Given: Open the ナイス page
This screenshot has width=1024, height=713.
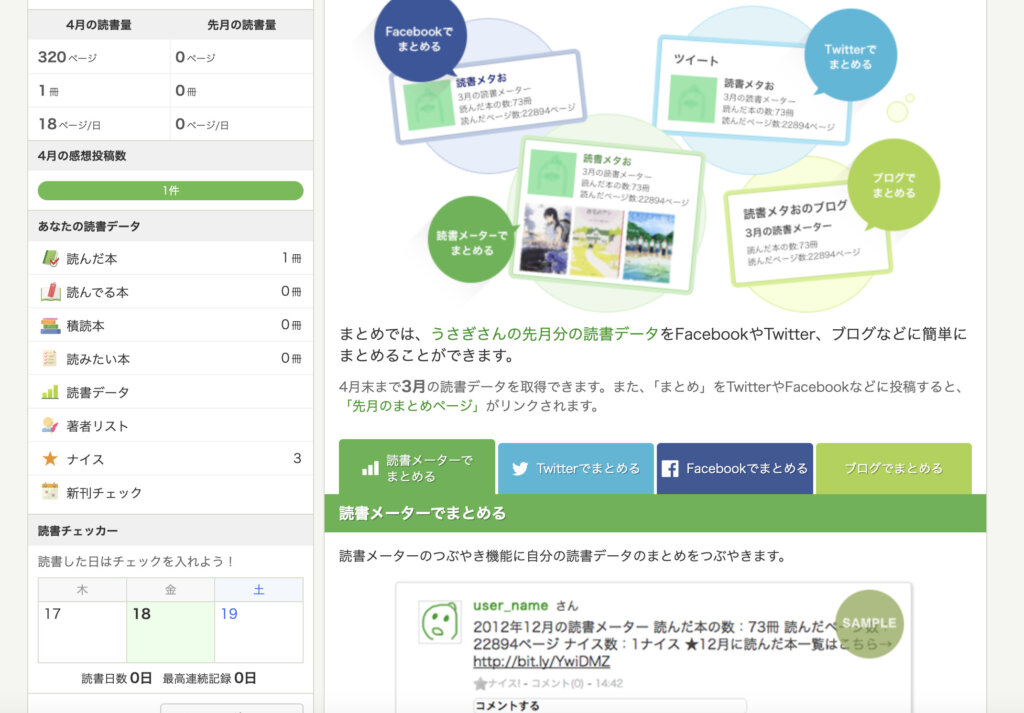Looking at the screenshot, I should pyautogui.click(x=170, y=459).
